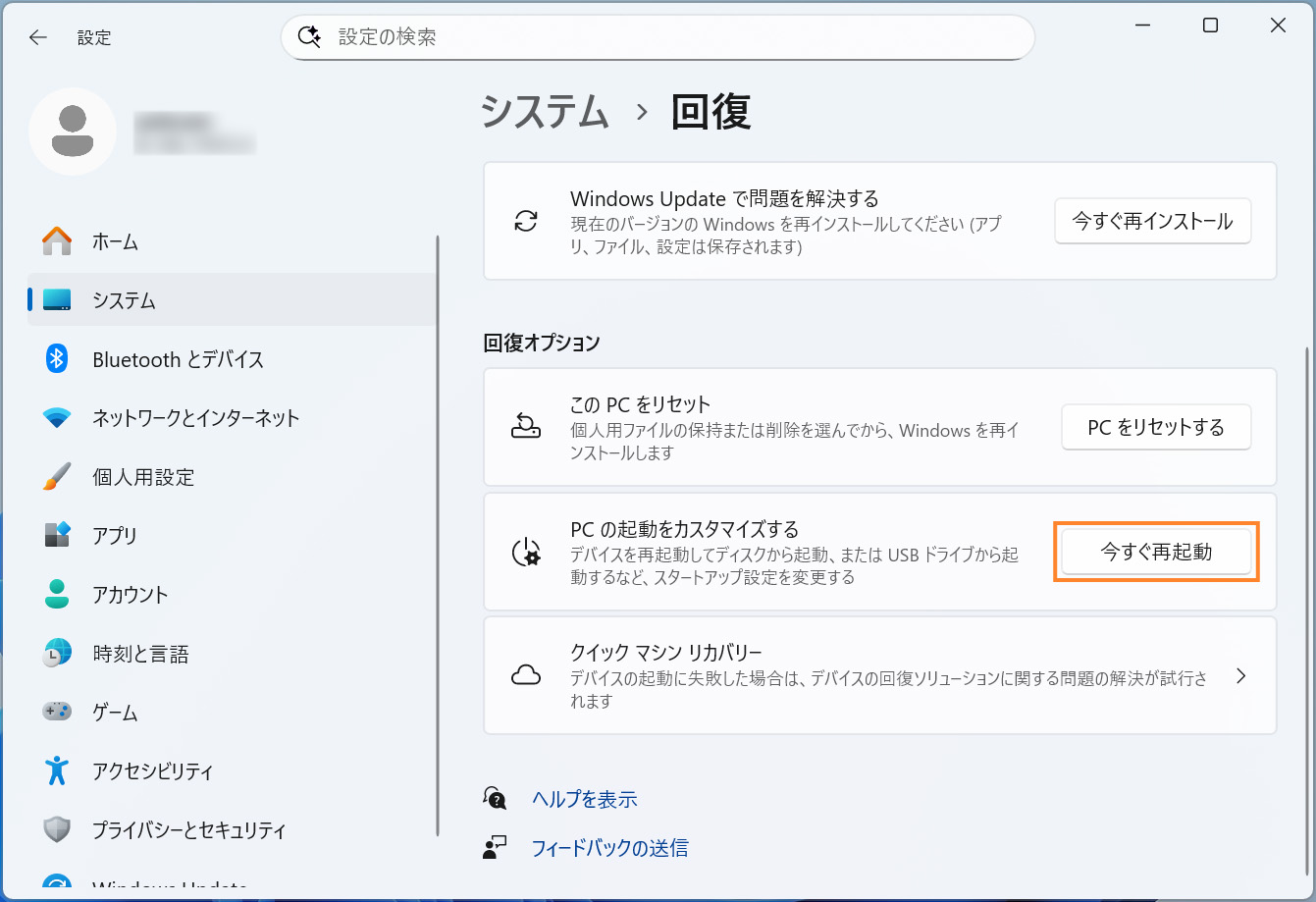The height and width of the screenshot is (902, 1316).
Task: Maximize the 設定 window
Action: point(1210,27)
